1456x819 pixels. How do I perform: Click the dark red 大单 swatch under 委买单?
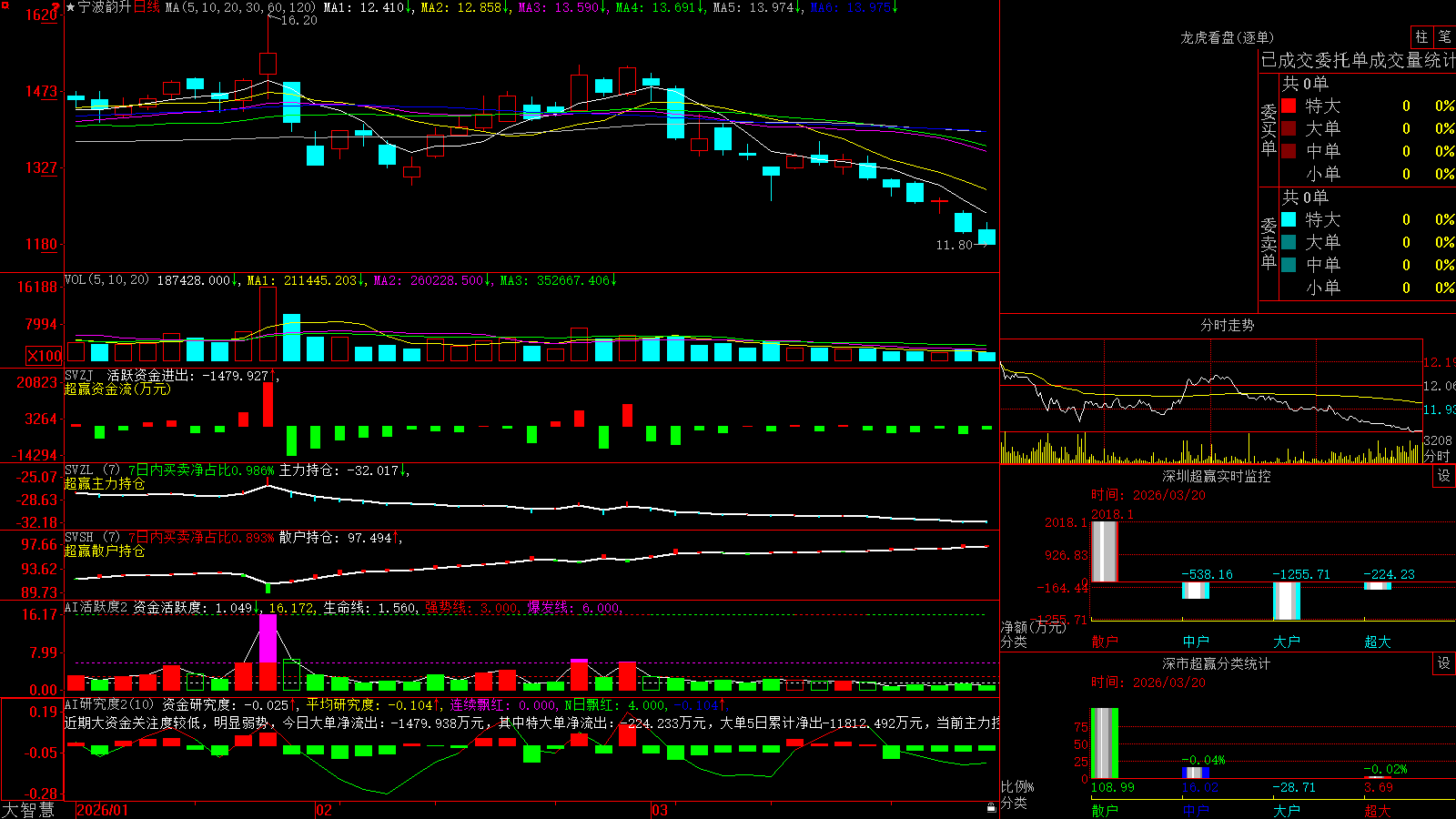point(1289,128)
